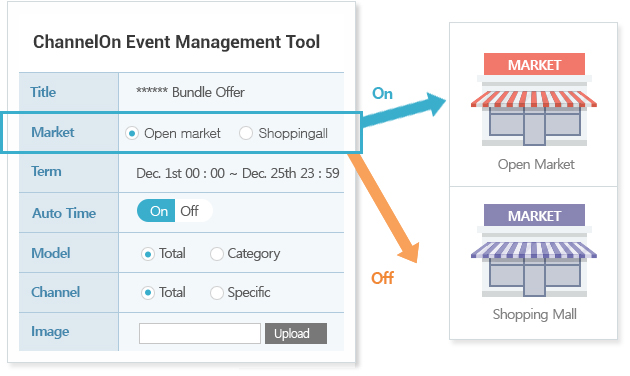Click the Title row label
Screen dimensions: 630x376
tap(43, 92)
